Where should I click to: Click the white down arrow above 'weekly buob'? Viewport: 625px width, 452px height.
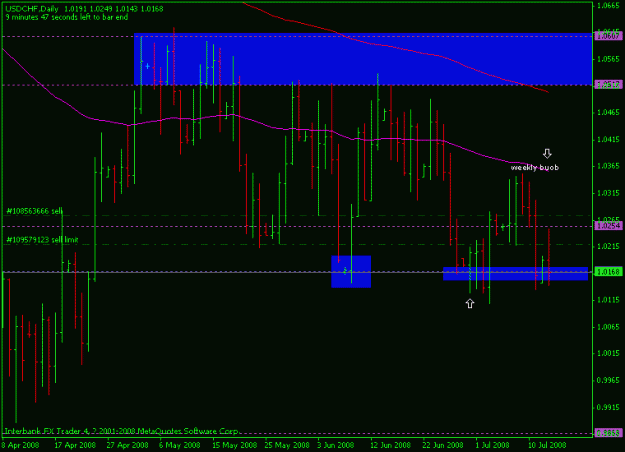click(x=547, y=153)
